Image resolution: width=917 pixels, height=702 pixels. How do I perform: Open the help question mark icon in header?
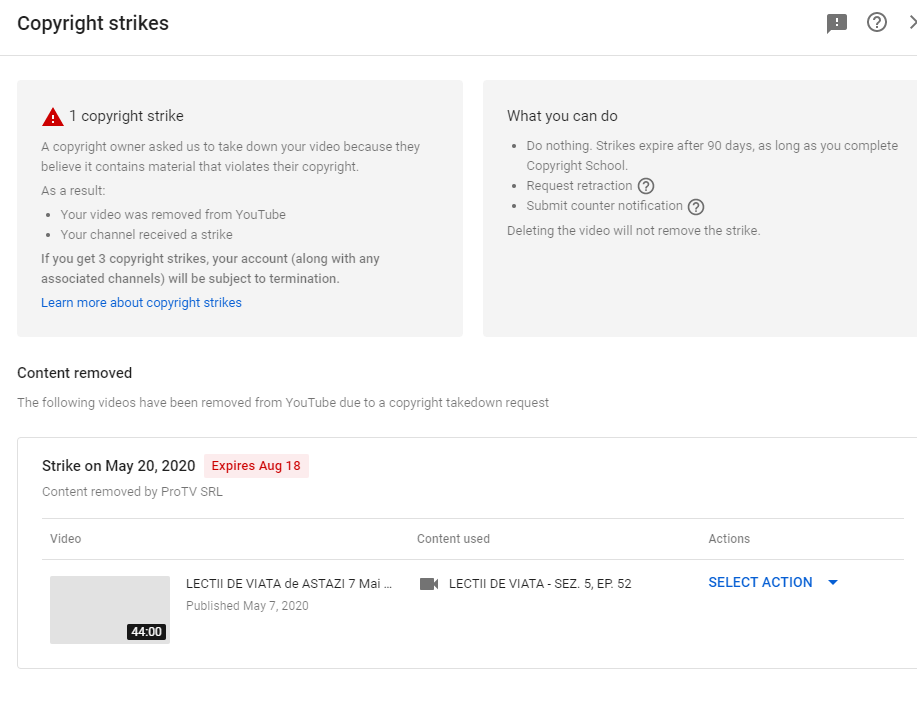coord(877,23)
